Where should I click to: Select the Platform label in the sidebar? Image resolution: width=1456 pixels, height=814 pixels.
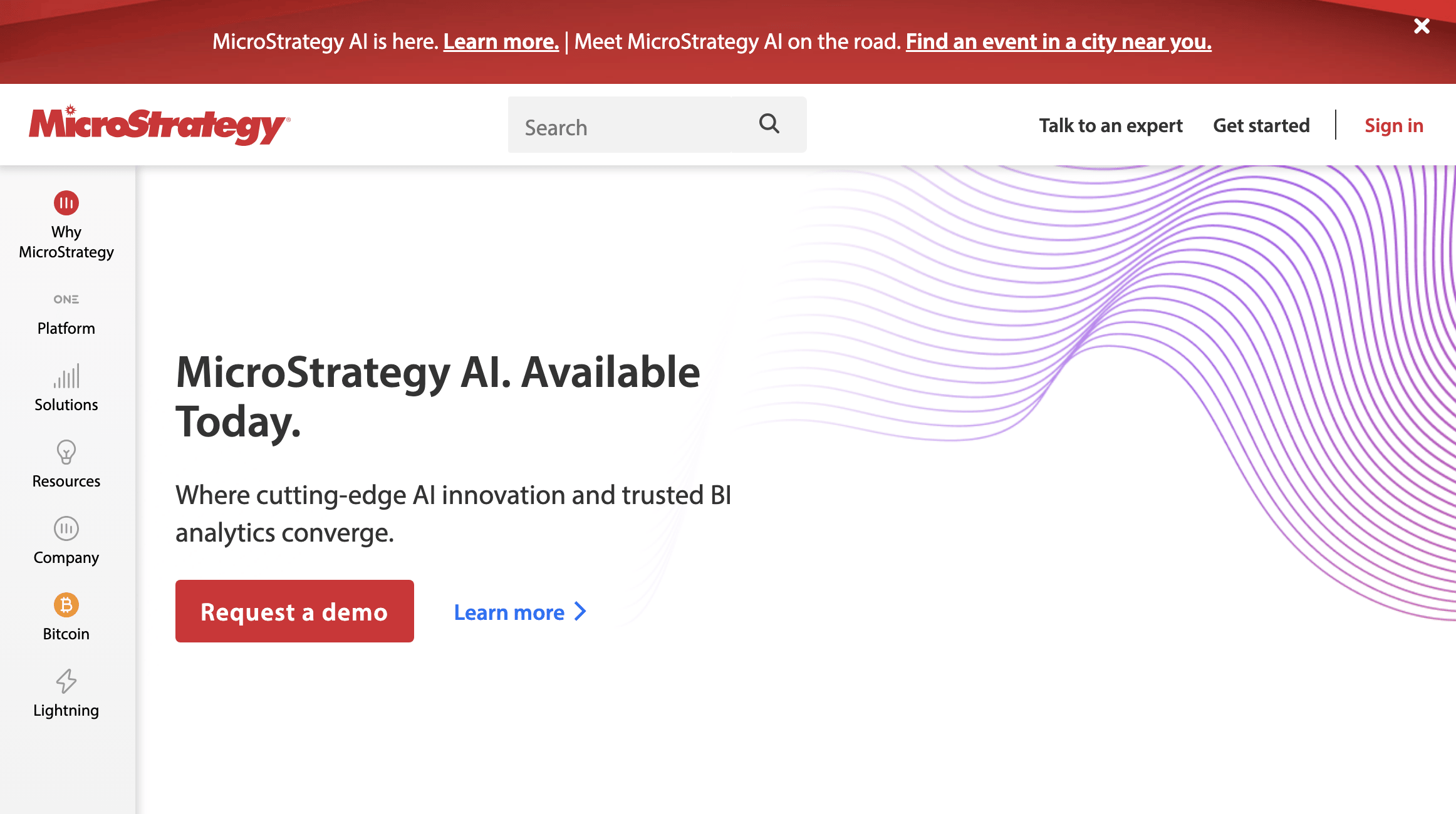coord(66,328)
